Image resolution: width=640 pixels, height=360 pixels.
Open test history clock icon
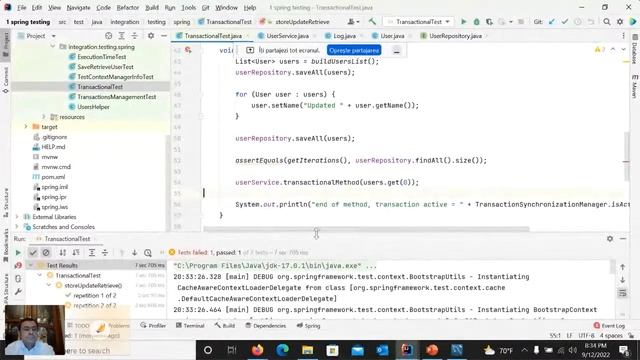[x=148, y=253]
